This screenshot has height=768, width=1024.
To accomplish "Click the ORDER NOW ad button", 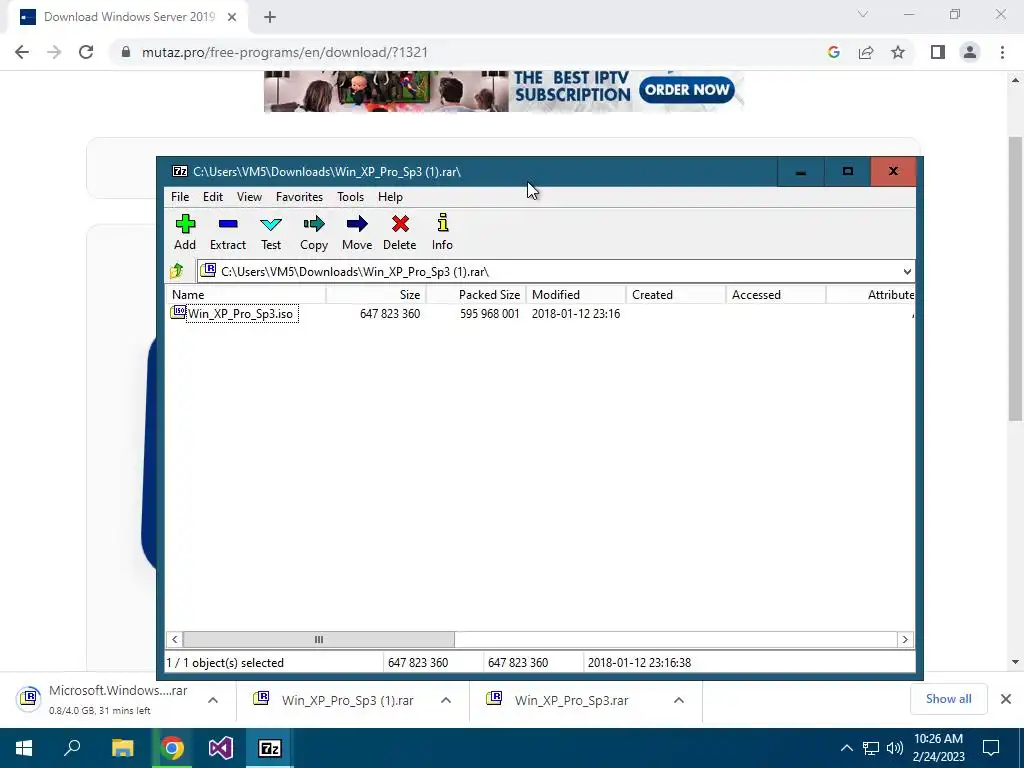I will pyautogui.click(x=686, y=89).
